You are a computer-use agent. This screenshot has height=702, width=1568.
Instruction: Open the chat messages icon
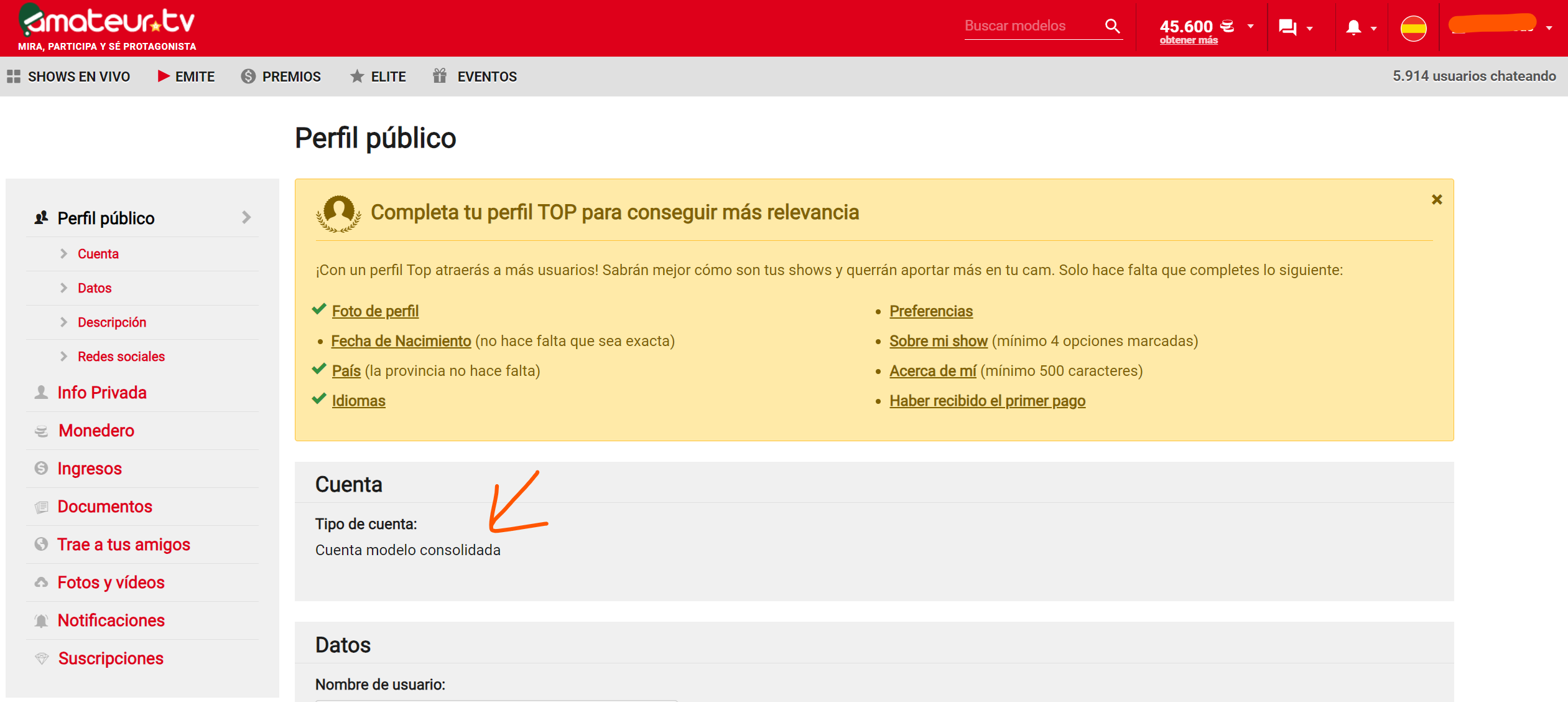pyautogui.click(x=1287, y=27)
